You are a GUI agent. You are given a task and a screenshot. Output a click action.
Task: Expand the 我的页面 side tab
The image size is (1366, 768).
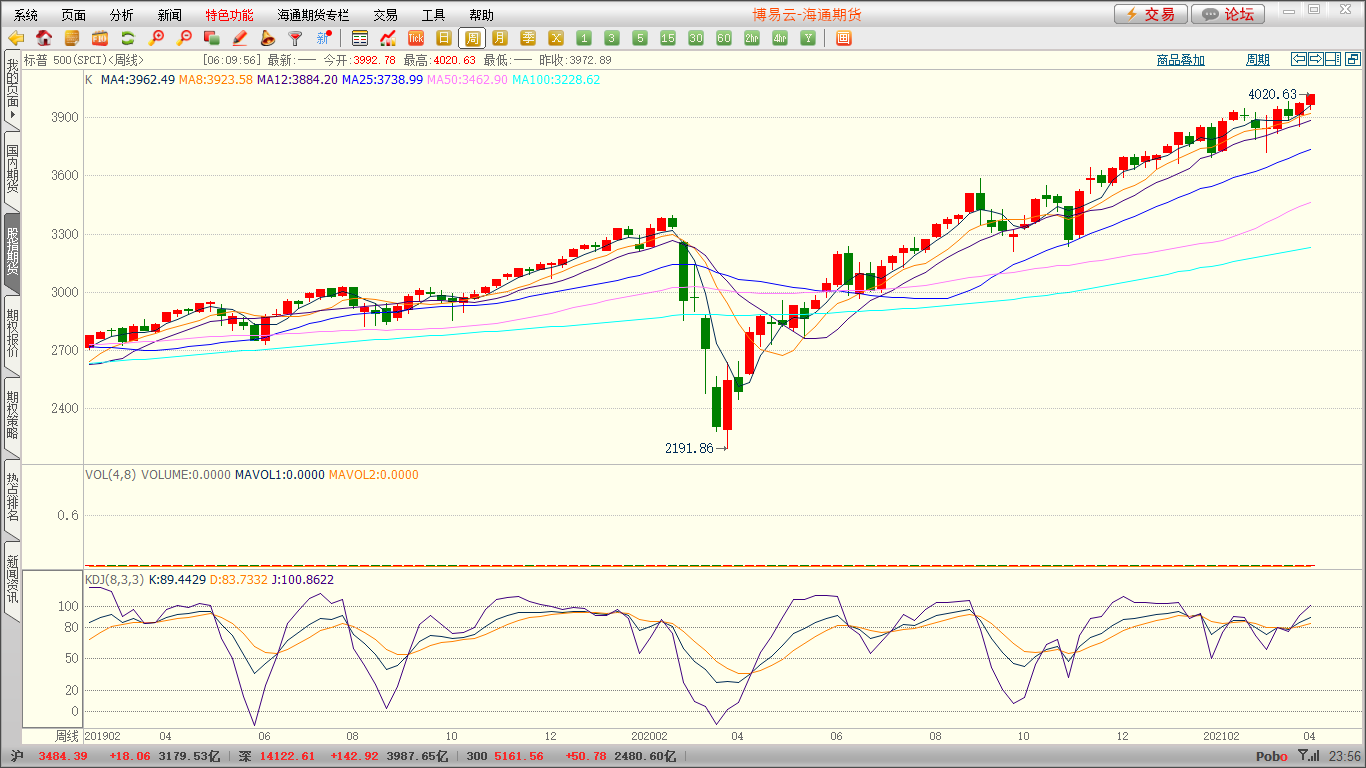(x=12, y=90)
